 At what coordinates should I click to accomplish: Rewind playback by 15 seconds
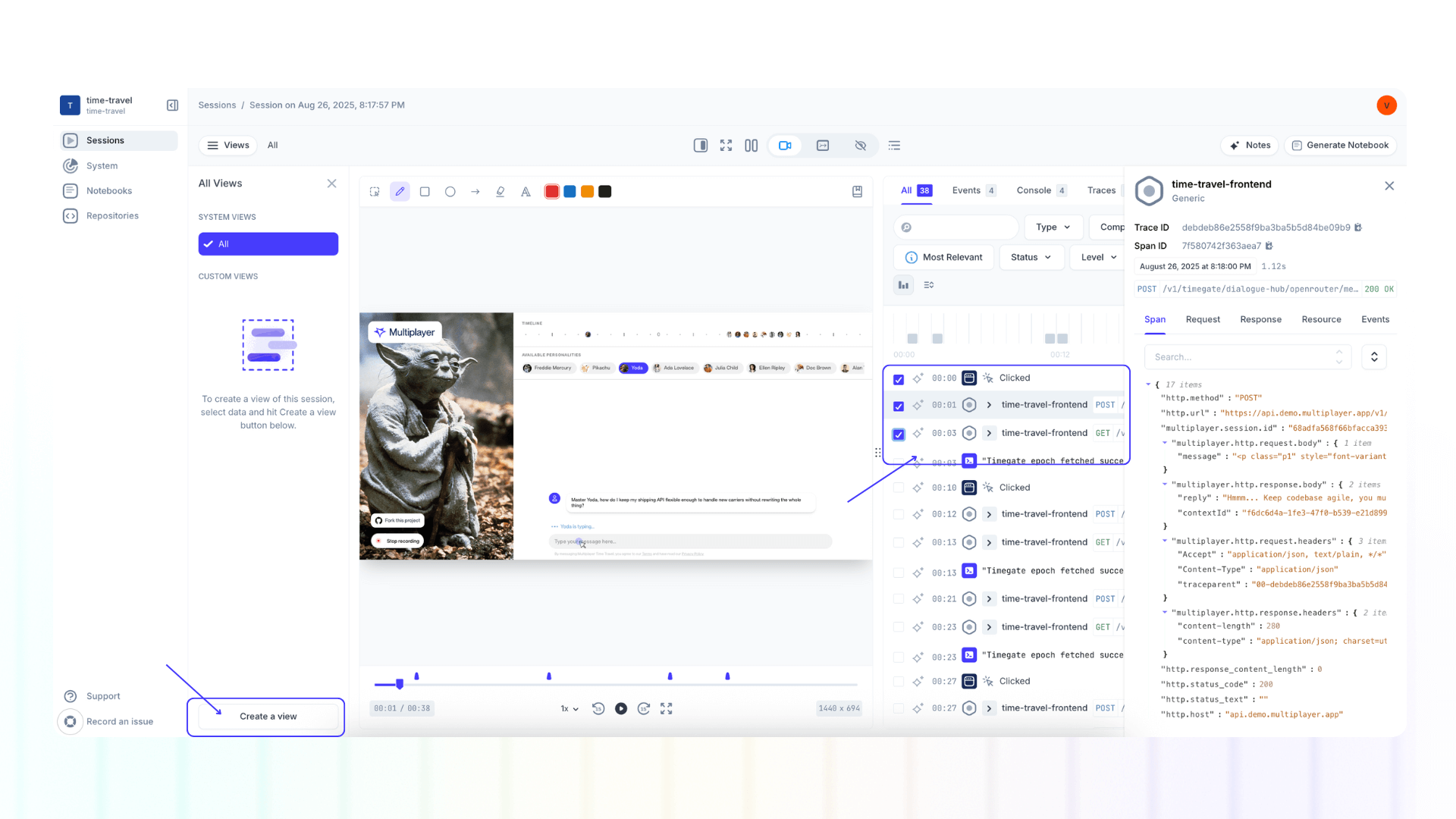pos(598,708)
